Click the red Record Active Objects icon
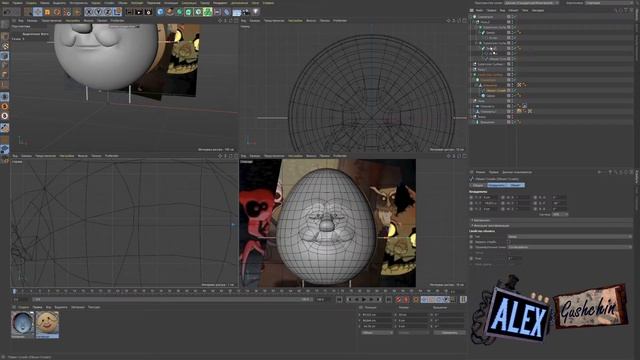 [399, 300]
